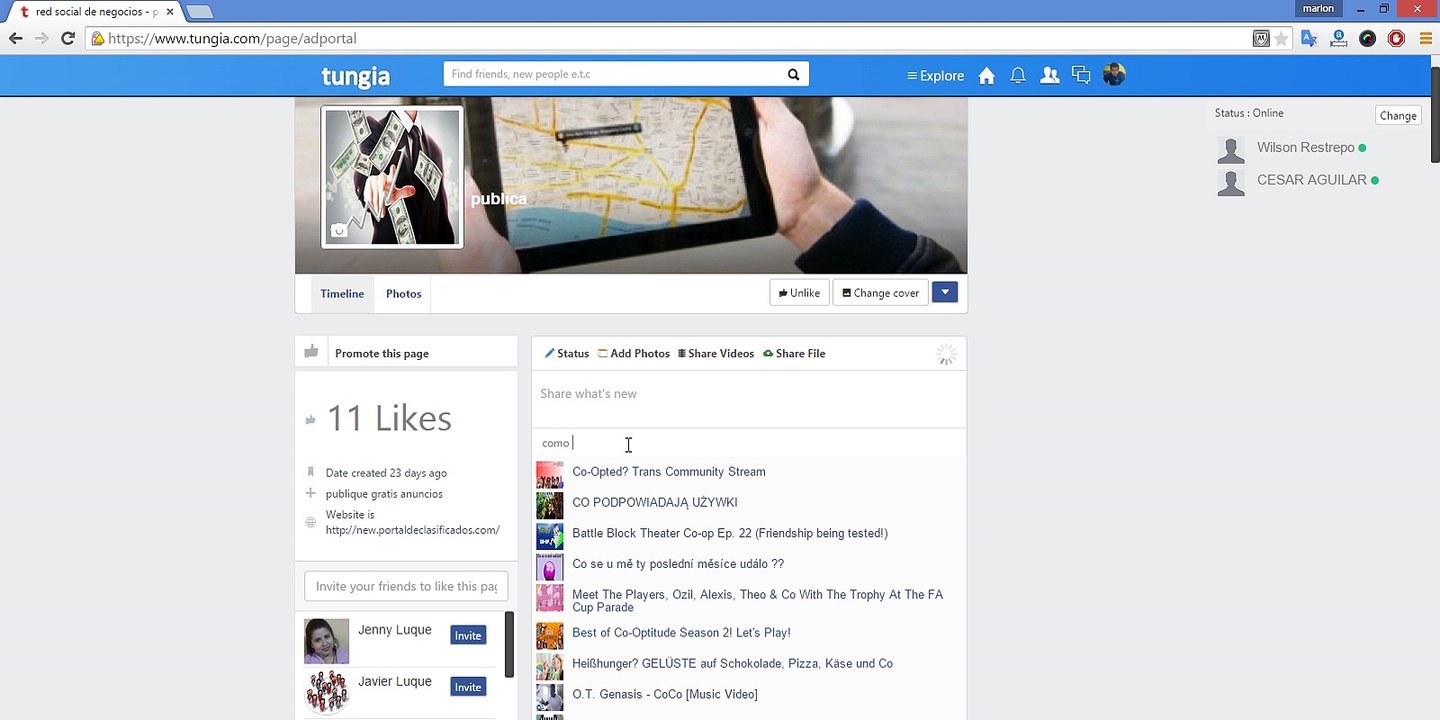
Task: Open the messages chat icon
Action: (x=1081, y=75)
